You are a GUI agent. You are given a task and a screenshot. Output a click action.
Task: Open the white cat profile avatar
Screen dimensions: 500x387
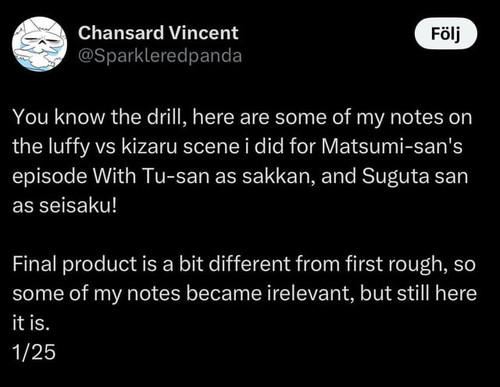40,44
